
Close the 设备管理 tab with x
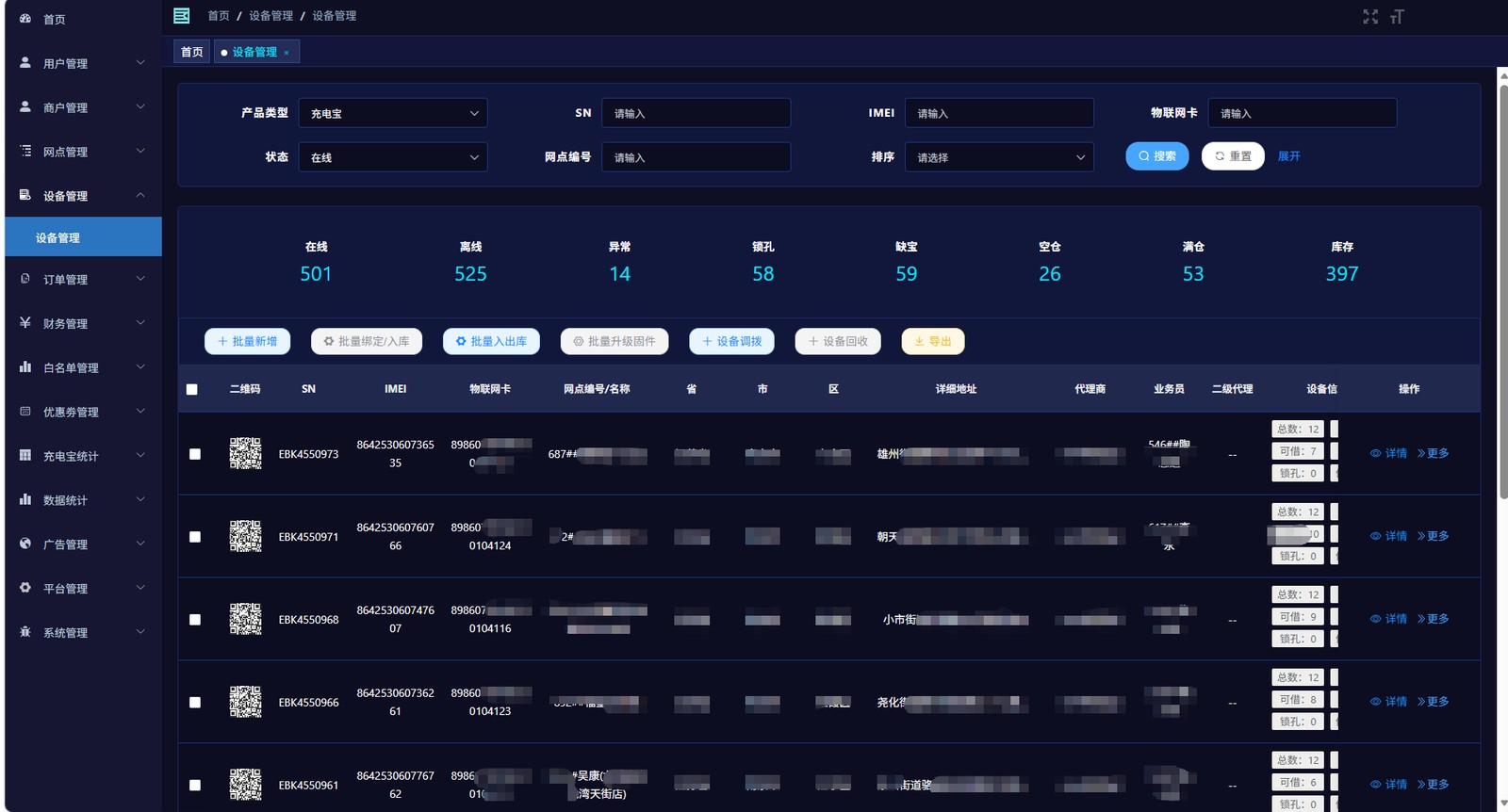tap(287, 53)
